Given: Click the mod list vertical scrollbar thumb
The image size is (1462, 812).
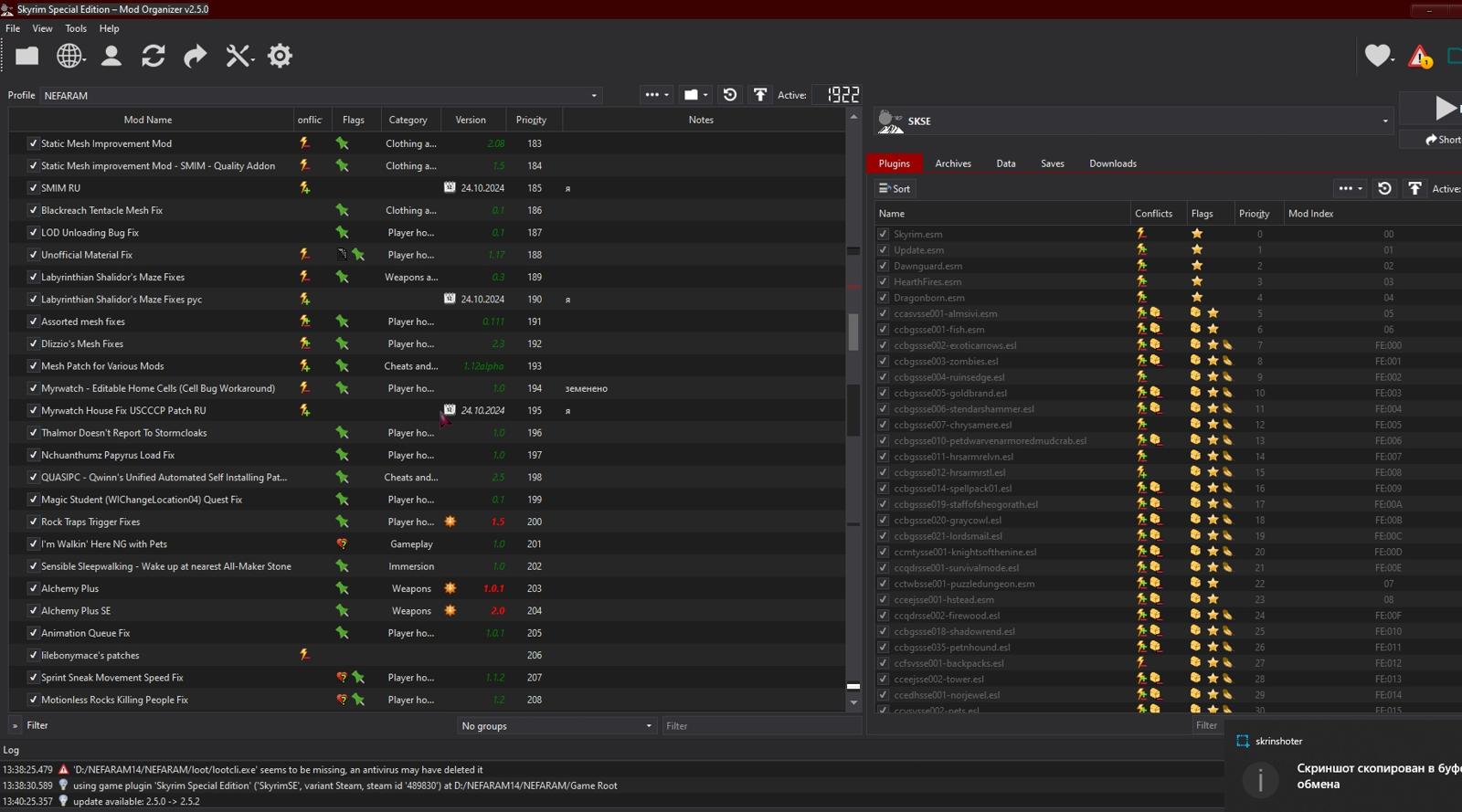Looking at the screenshot, I should (x=853, y=332).
